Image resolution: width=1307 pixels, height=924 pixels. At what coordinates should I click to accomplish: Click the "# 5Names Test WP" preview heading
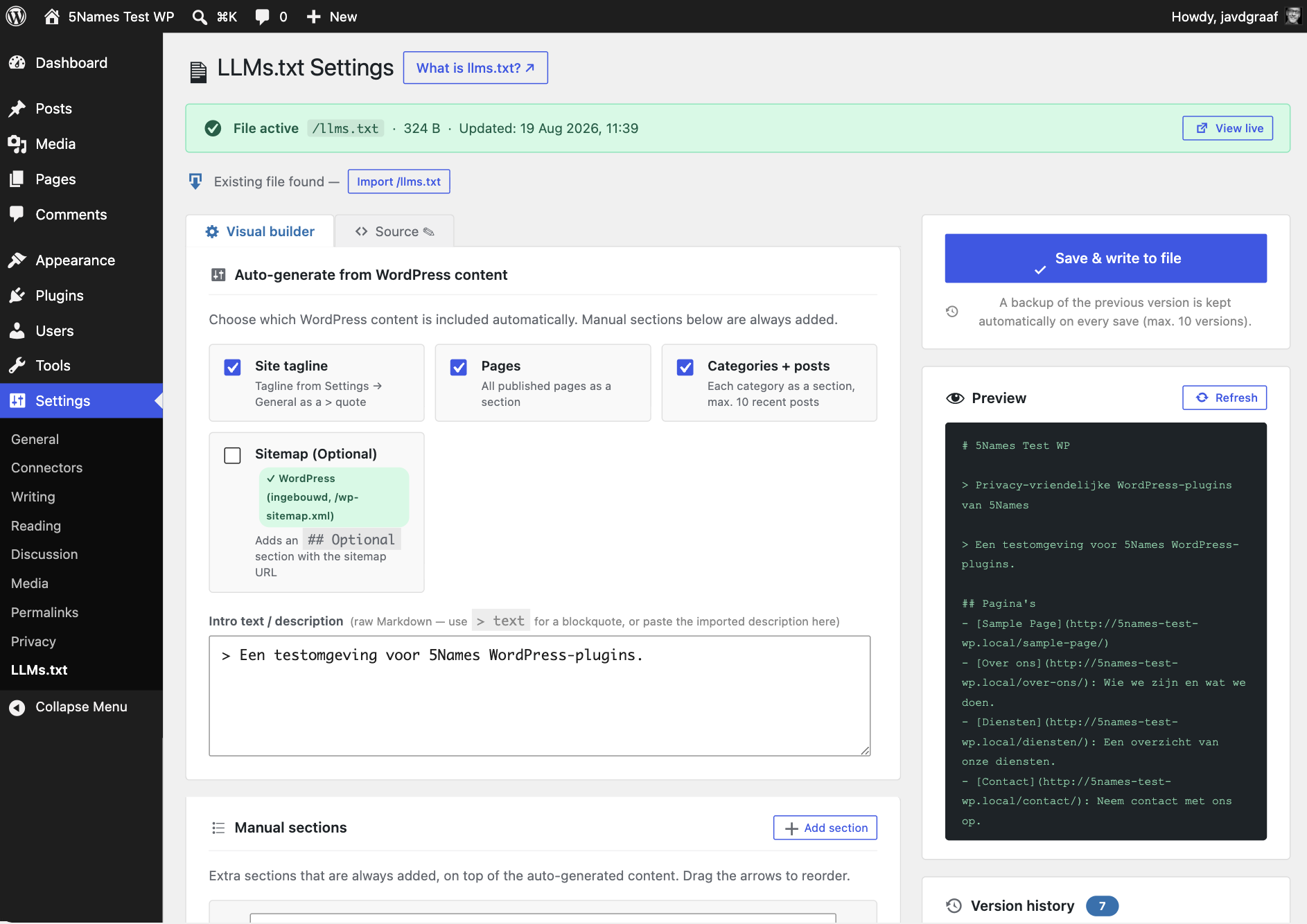(1016, 446)
